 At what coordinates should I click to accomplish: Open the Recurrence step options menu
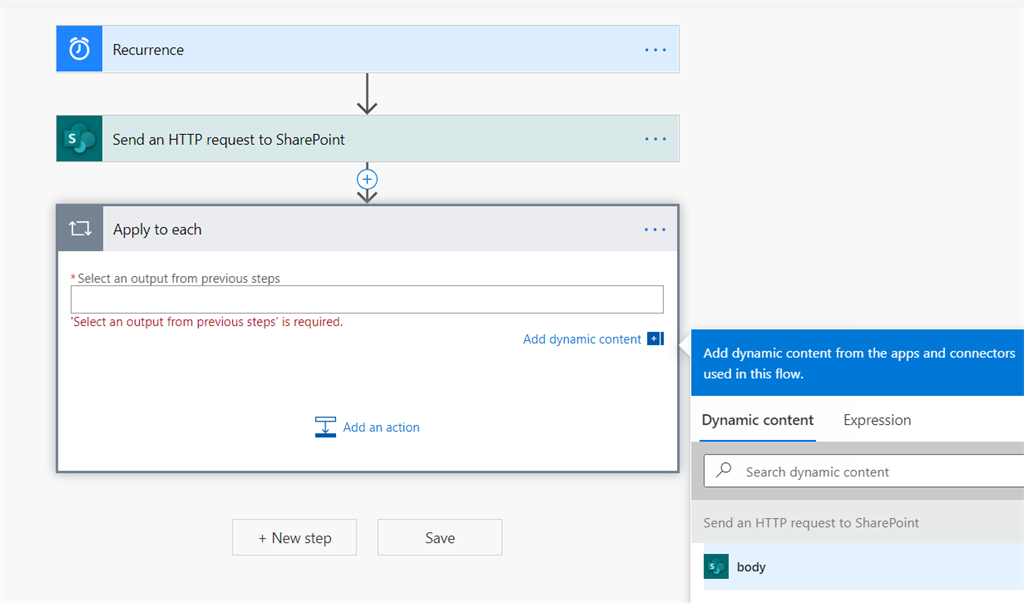coord(655,50)
